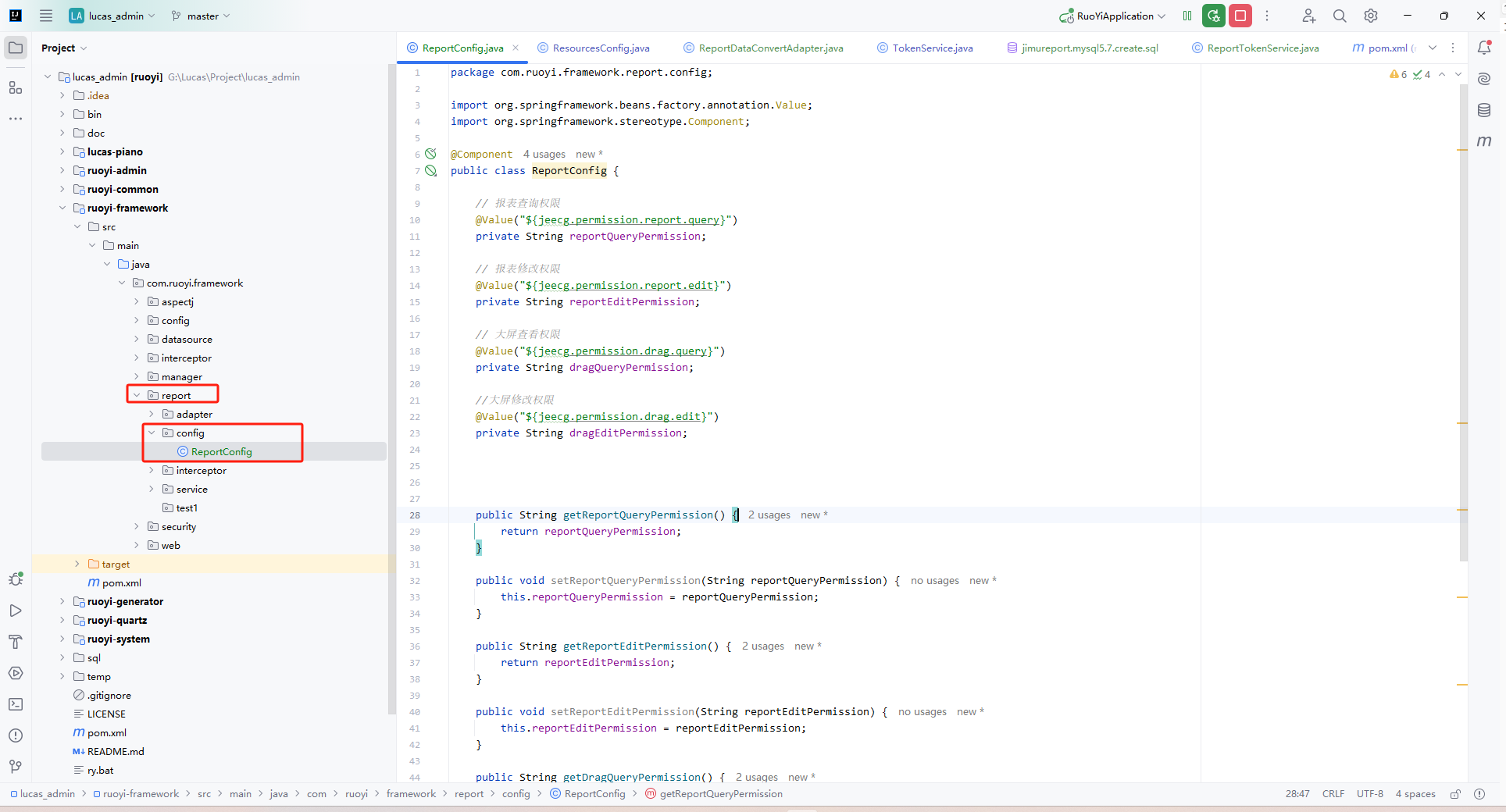The width and height of the screenshot is (1506, 812).
Task: Select ReportConfig class in project tree
Action: tap(214, 451)
